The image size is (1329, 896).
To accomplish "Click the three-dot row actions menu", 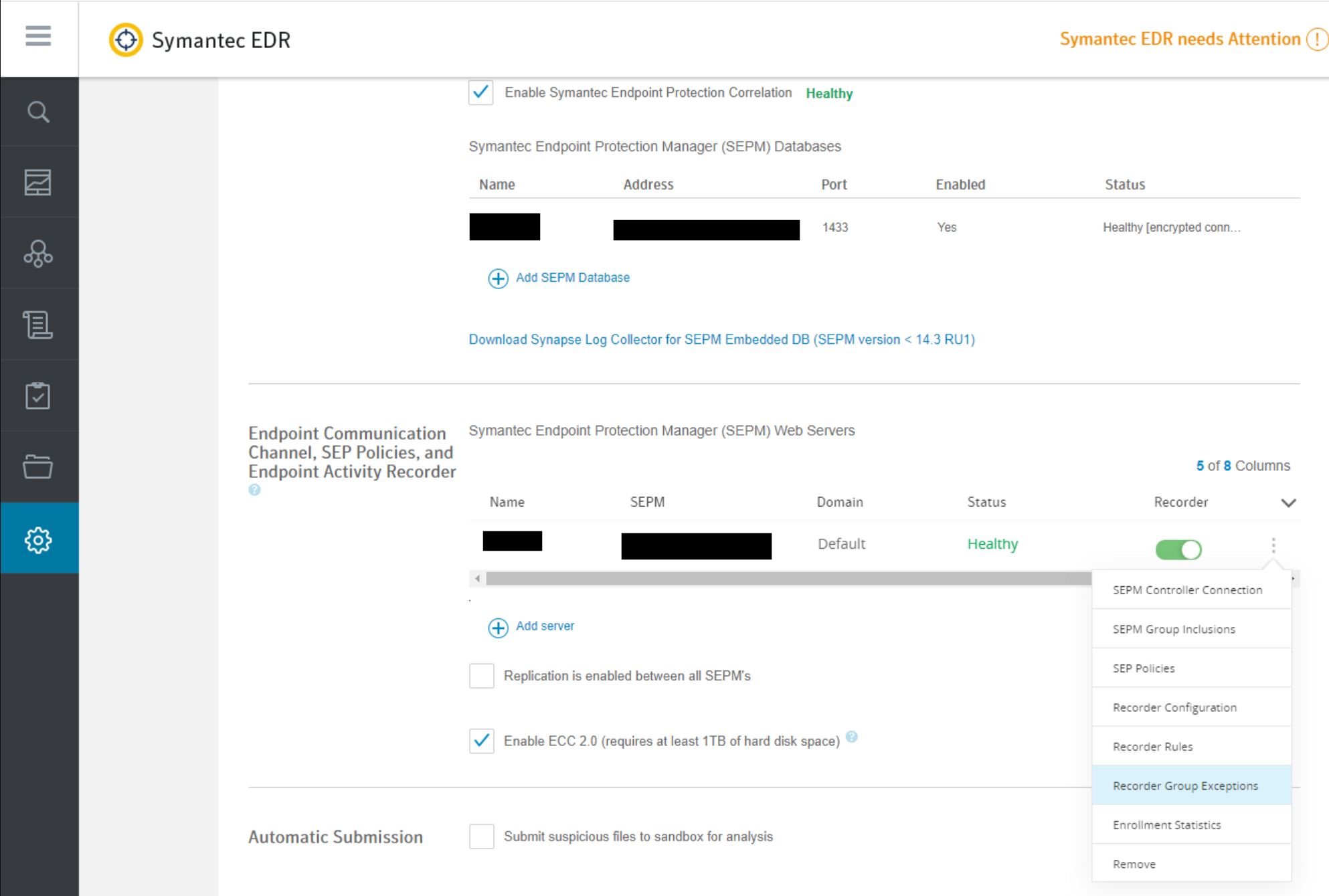I will coord(1273,545).
